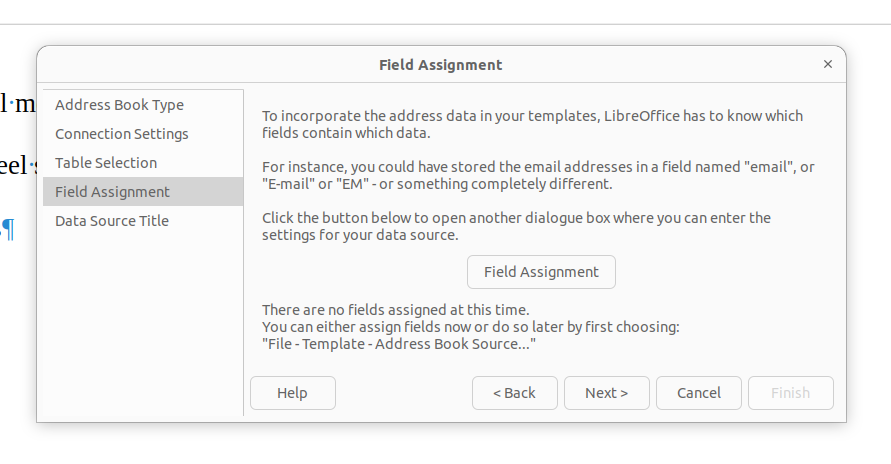Click the 'no fields assigned' status text
The image size is (891, 464).
click(395, 309)
